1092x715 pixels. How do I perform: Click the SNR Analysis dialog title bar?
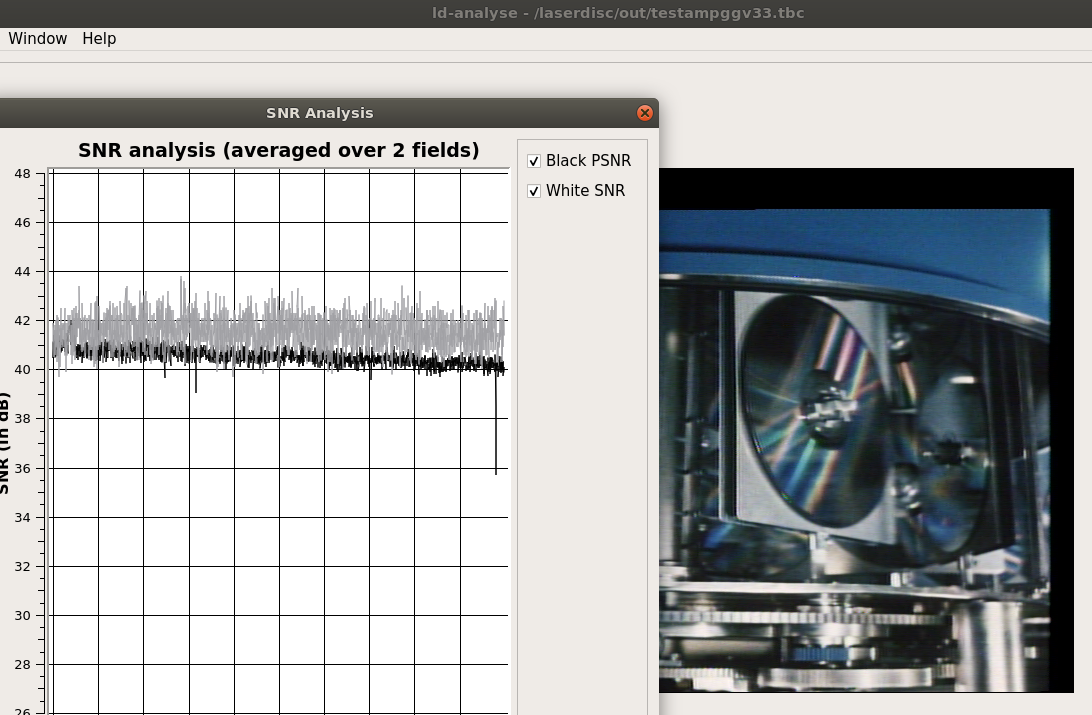coord(320,113)
